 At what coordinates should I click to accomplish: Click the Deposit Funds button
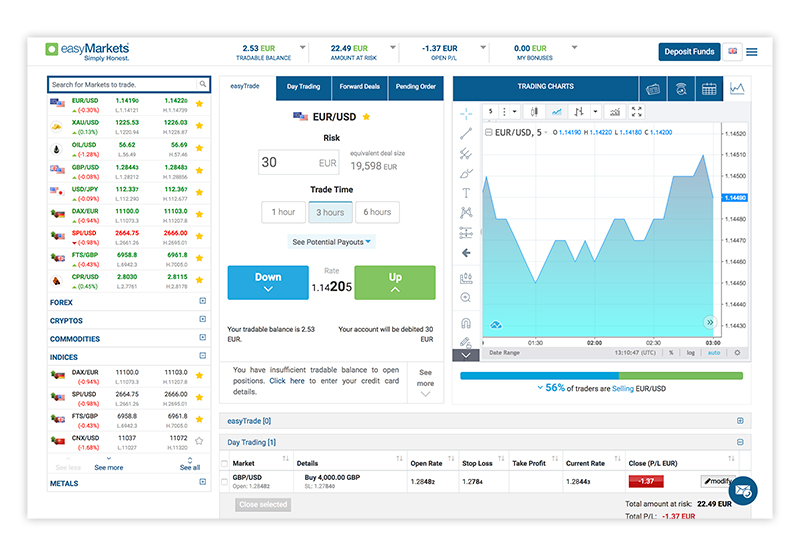click(689, 52)
